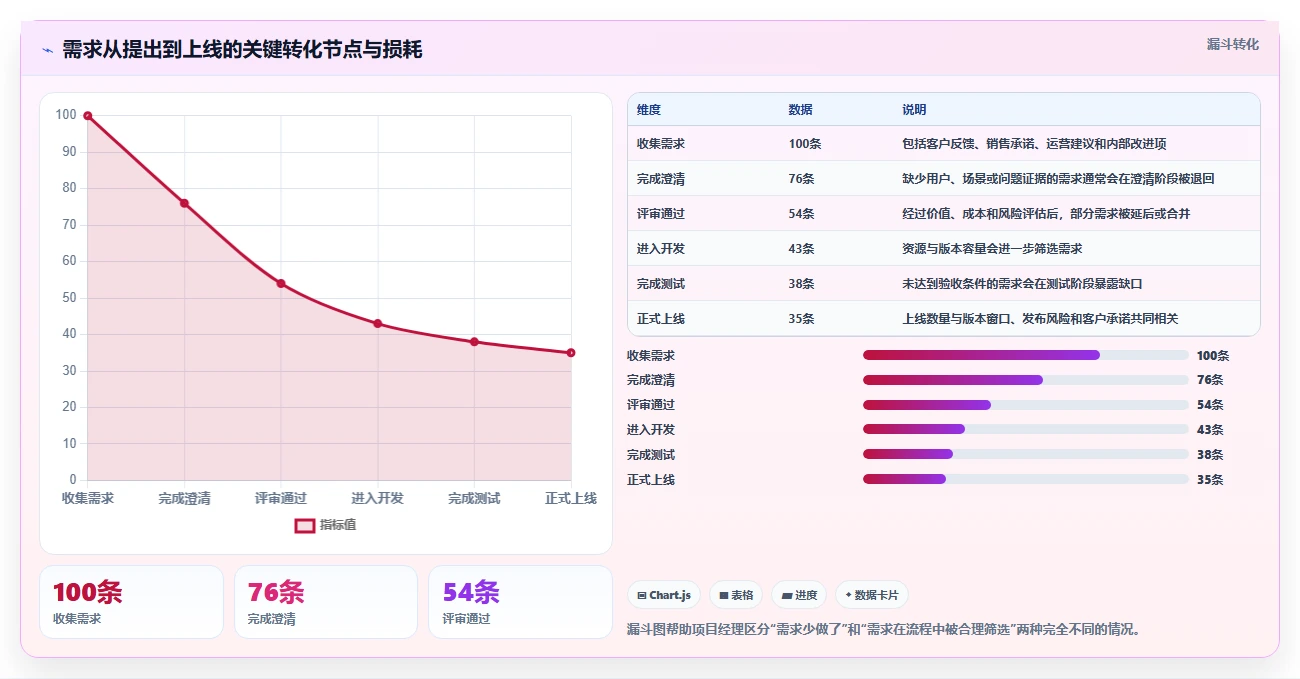
Task: Click description starting 上线数量与版本窗口
Action: click(1040, 319)
